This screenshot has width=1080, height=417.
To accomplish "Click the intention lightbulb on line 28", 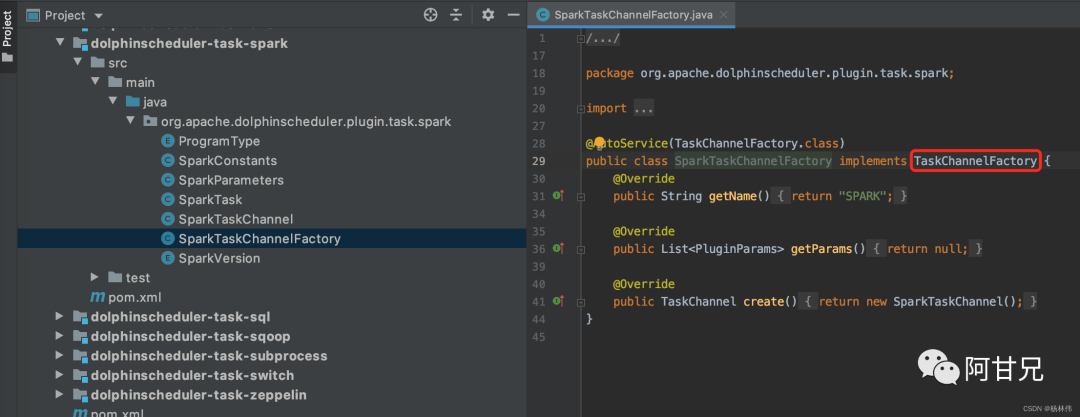I will click(x=599, y=143).
